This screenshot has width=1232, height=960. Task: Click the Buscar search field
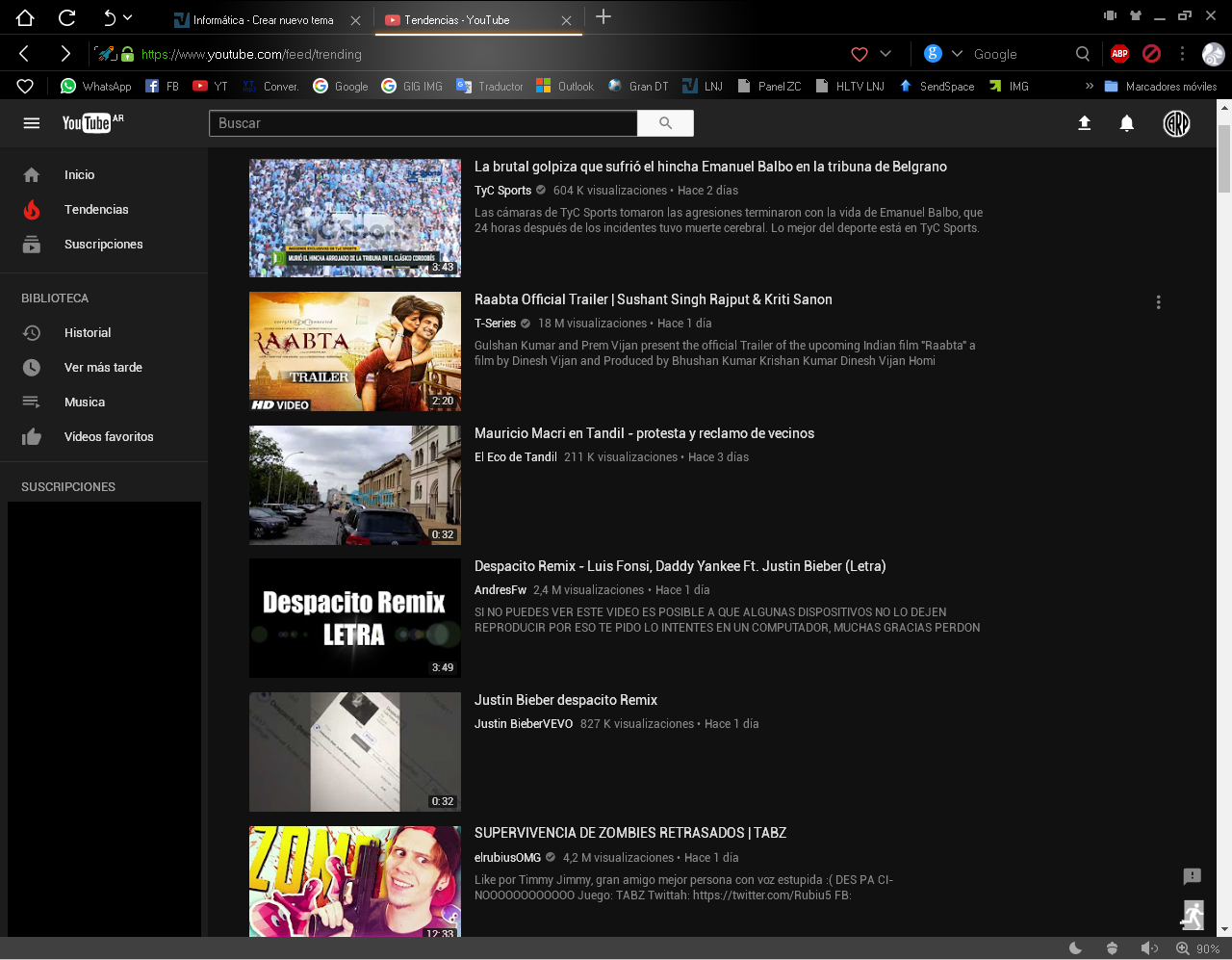[423, 123]
